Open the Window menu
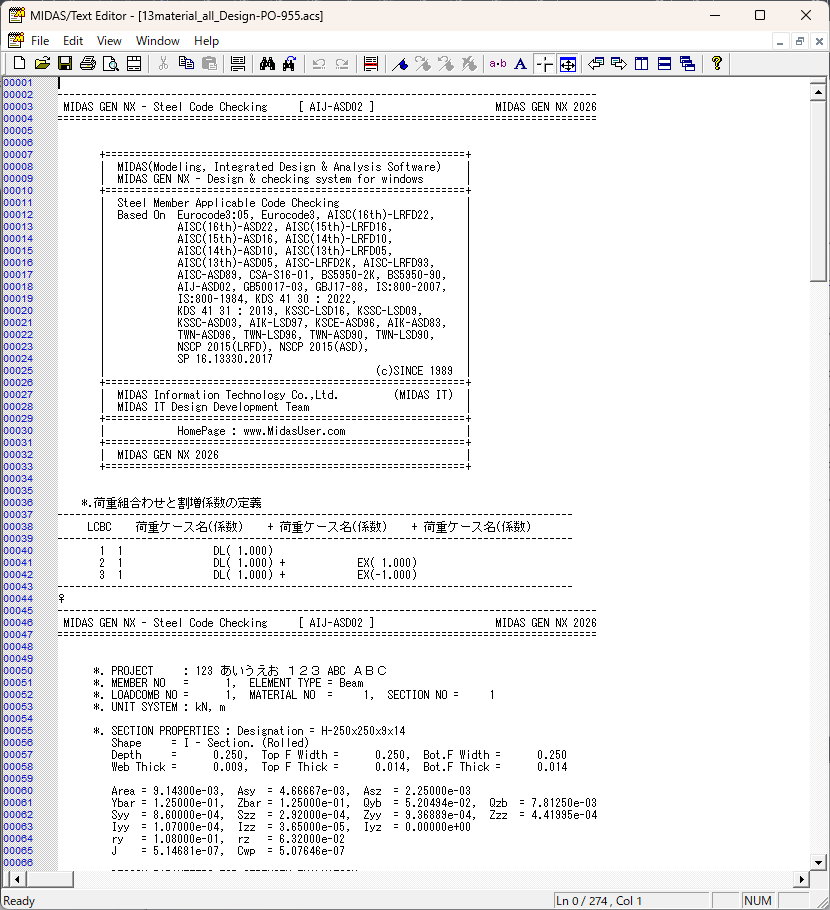 coord(158,41)
